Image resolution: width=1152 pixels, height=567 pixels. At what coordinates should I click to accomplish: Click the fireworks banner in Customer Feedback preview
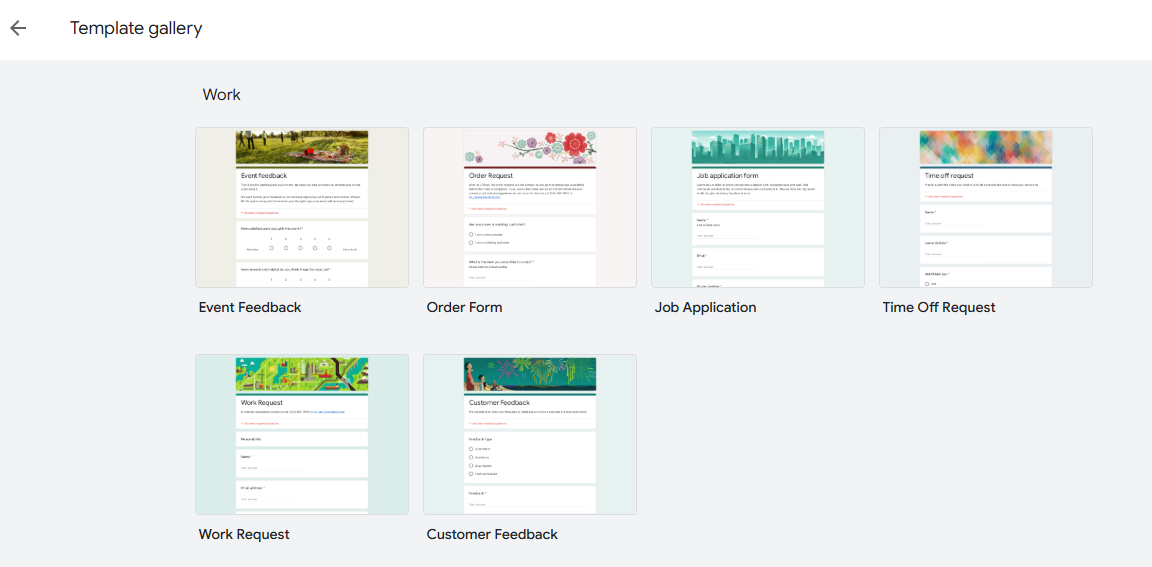point(529,374)
